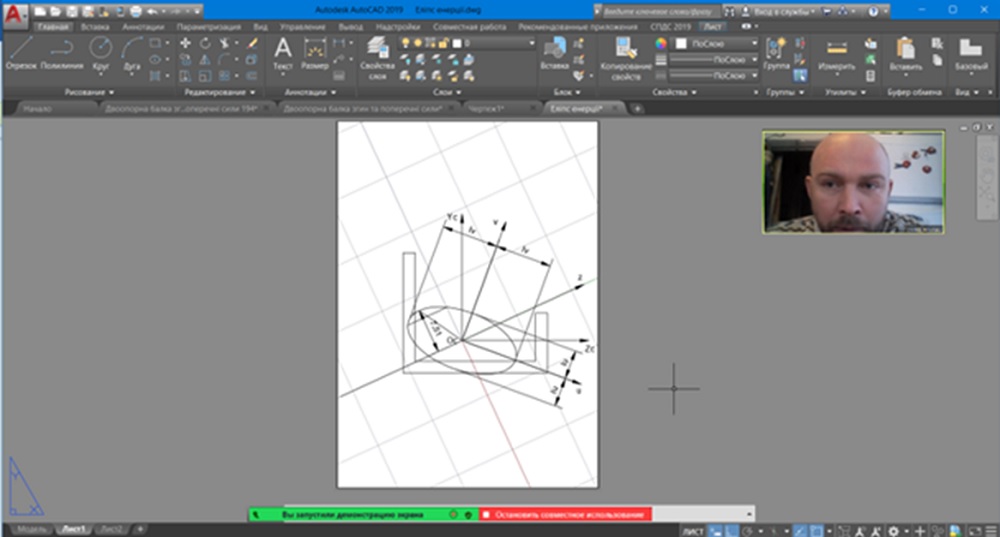Image resolution: width=1000 pixels, height=537 pixels.
Task: Click Вход в службы sign-in button
Action: click(779, 11)
